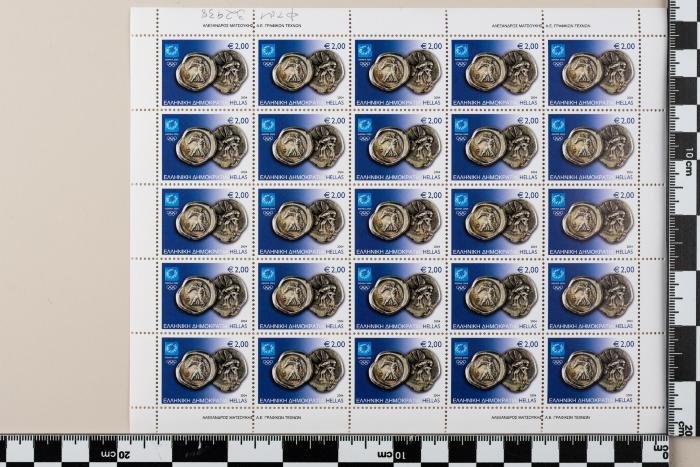The height and width of the screenshot is (467, 700).
Task: Click the "10 cm" label on the bottom ruler
Action: (392, 455)
